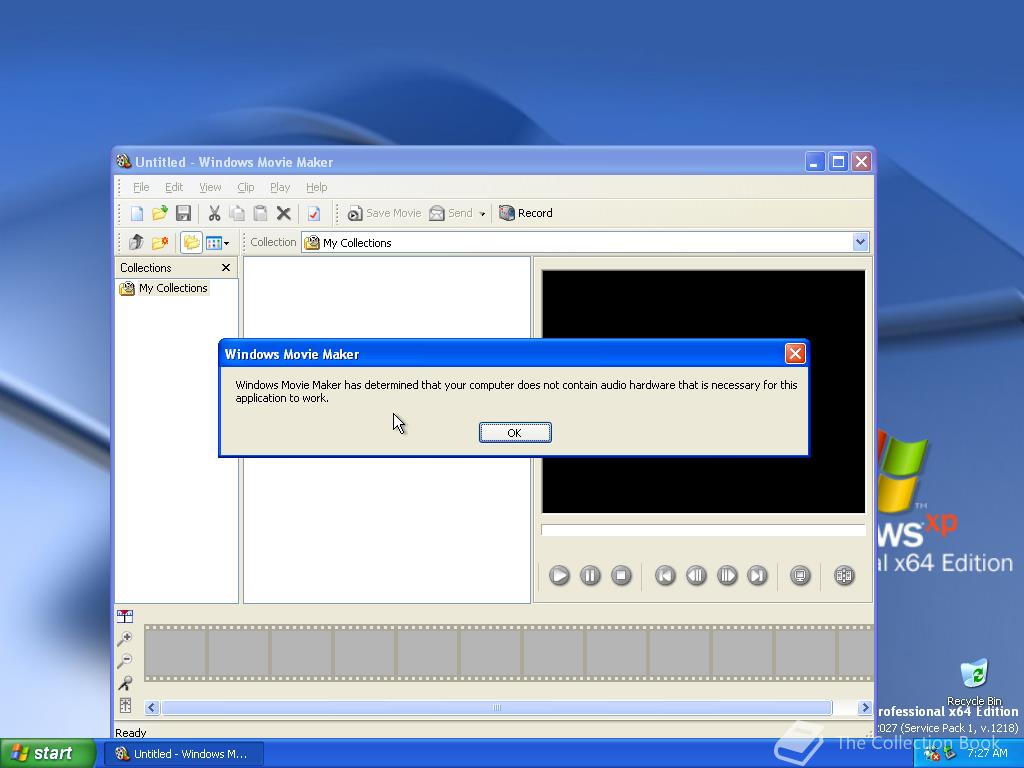Click the Record Narration microphone icon
Image resolution: width=1024 pixels, height=768 pixels.
(x=125, y=683)
